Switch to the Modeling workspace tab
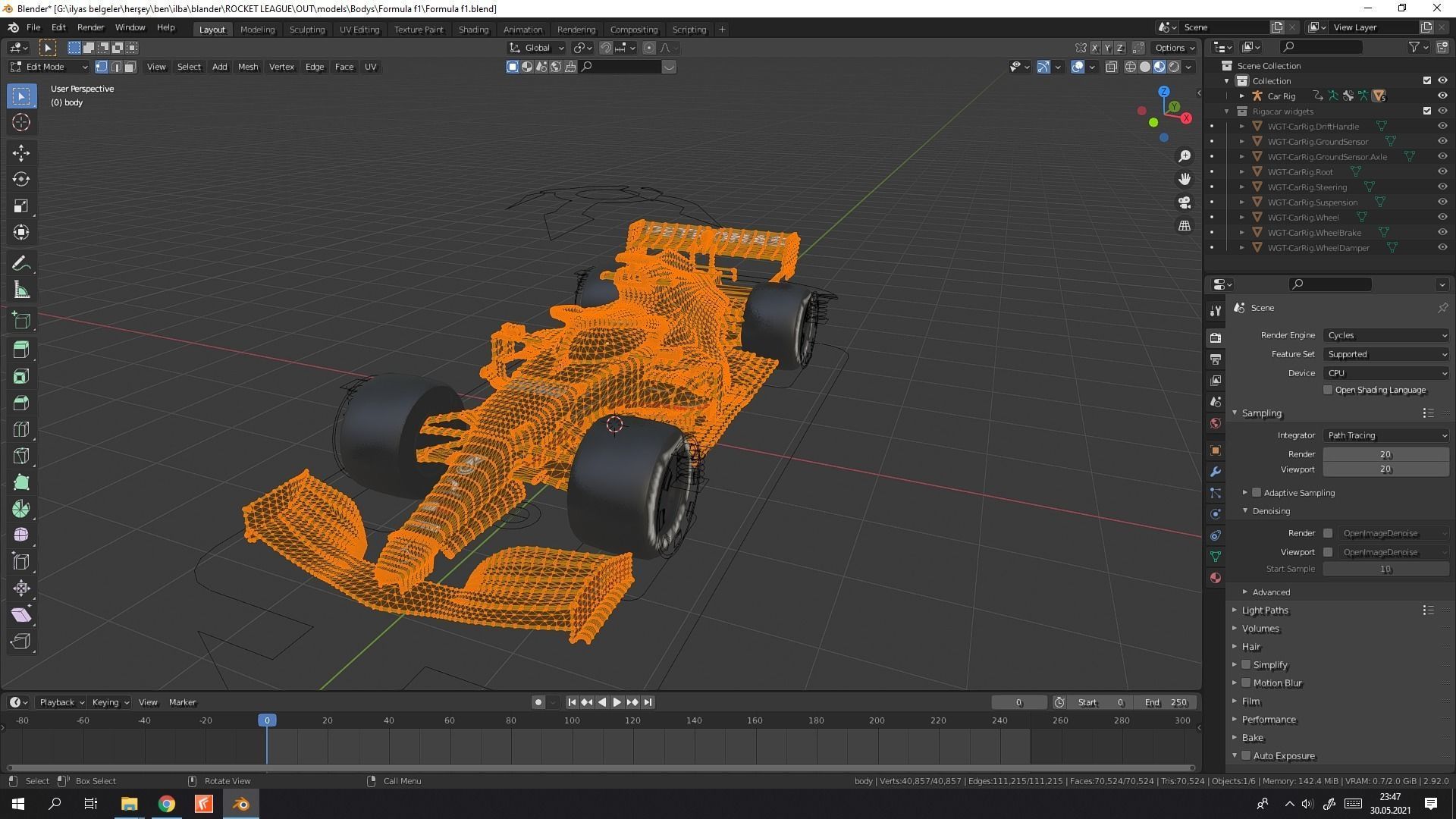 click(257, 30)
